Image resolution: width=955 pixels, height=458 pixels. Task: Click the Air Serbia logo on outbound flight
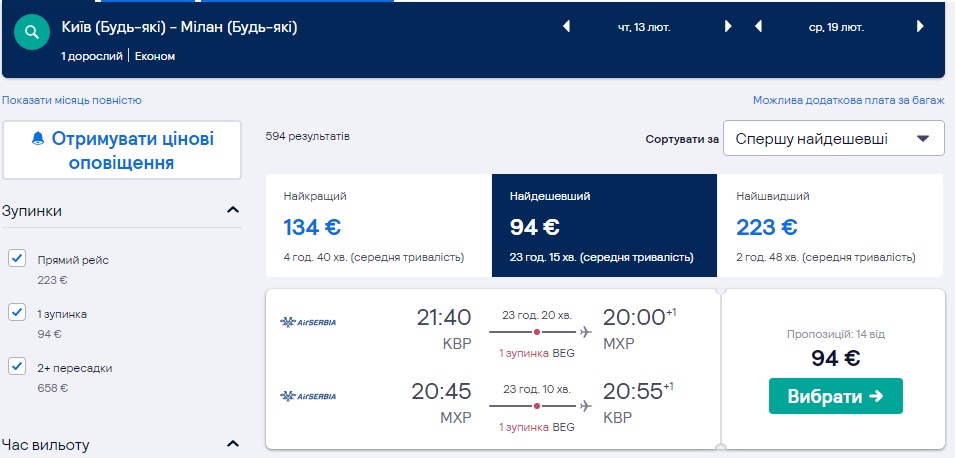click(x=309, y=321)
